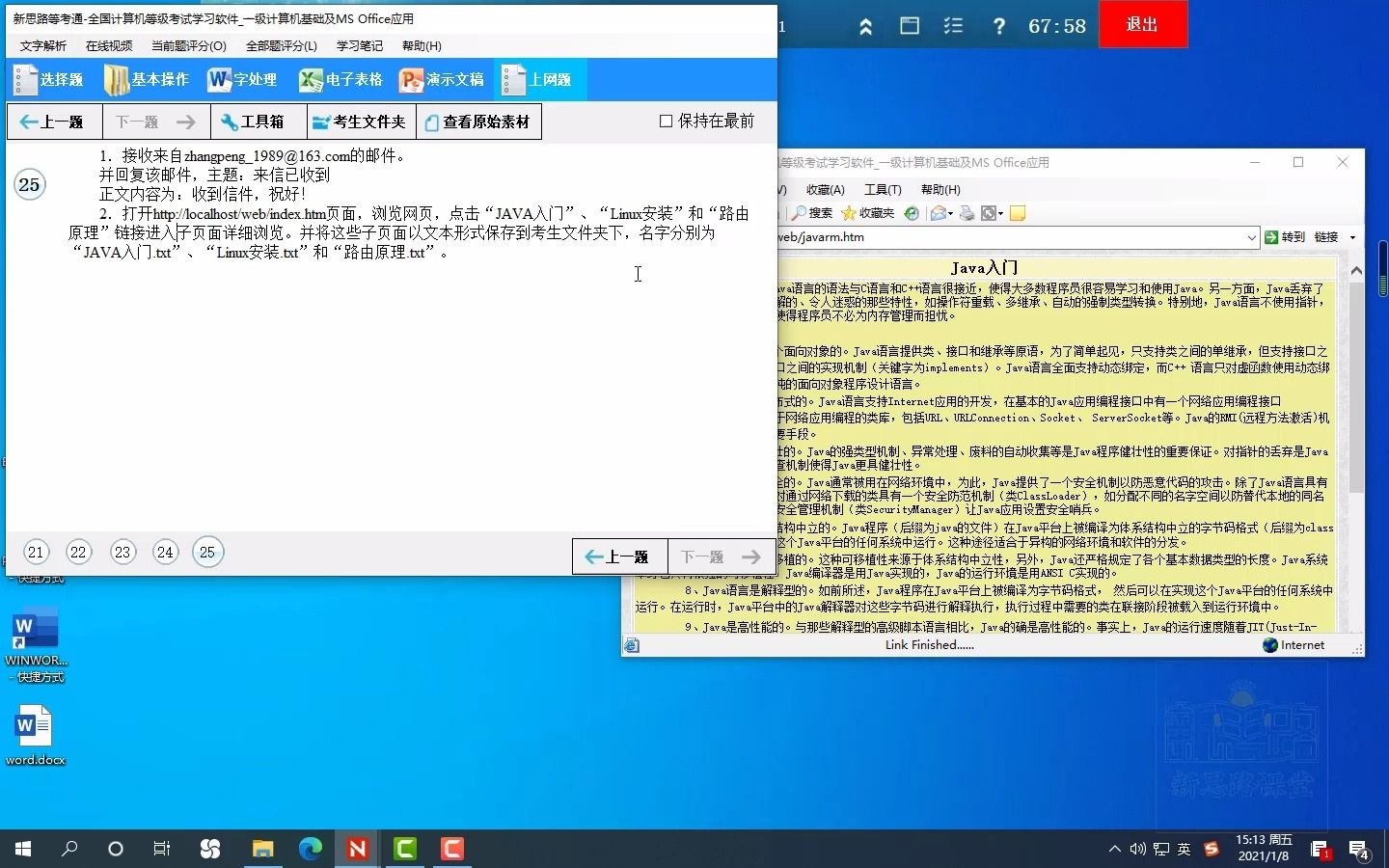Click bottom 上一题 previous question button
This screenshot has width=1389, height=868.
pyautogui.click(x=619, y=557)
